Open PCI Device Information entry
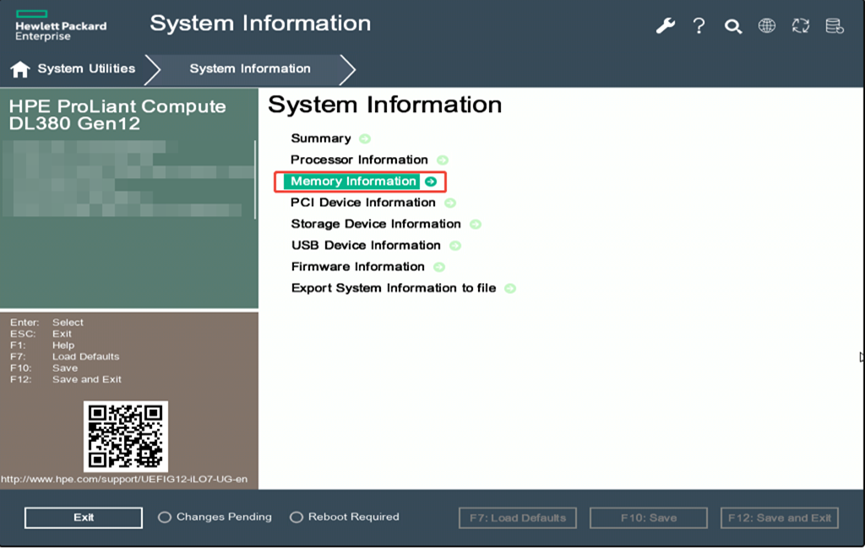Image resolution: width=865 pixels, height=549 pixels. click(363, 203)
